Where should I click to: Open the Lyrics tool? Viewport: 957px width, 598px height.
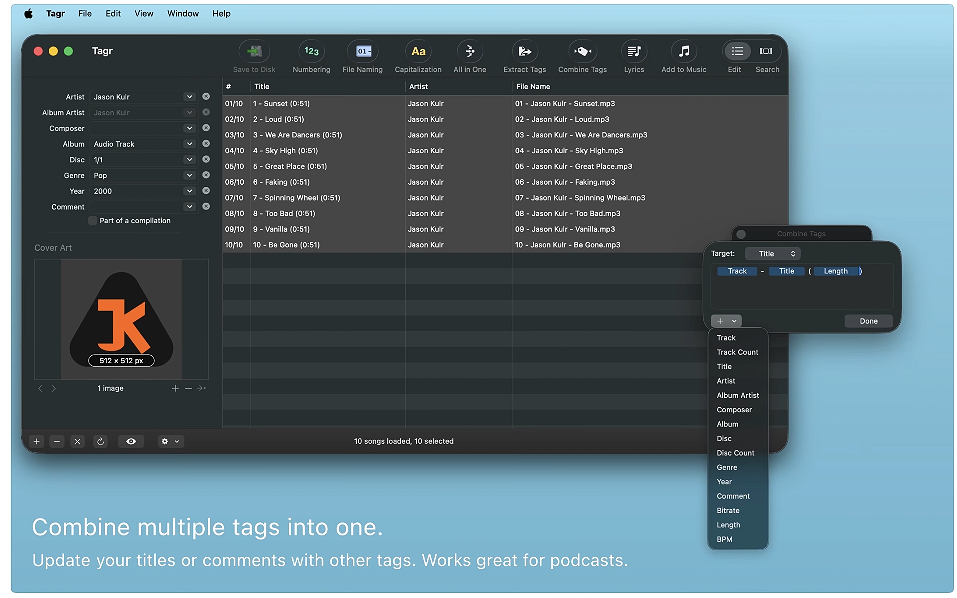pyautogui.click(x=634, y=51)
